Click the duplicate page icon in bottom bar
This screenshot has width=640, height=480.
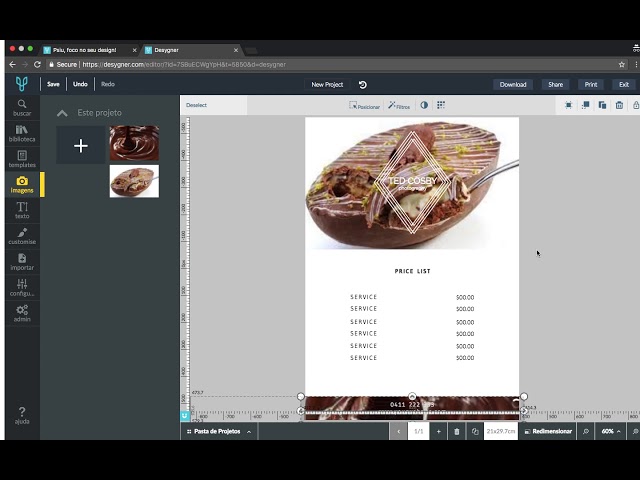click(x=475, y=431)
